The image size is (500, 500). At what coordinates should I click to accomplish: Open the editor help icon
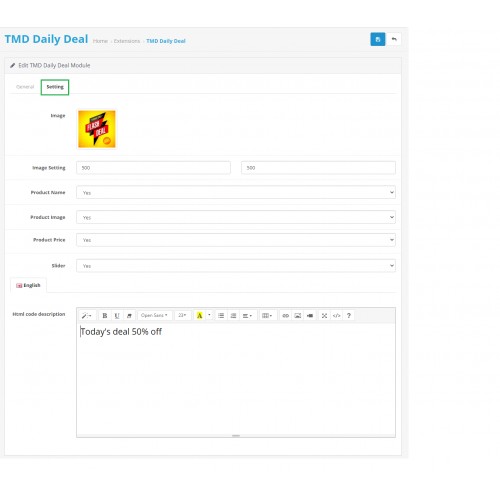click(349, 315)
